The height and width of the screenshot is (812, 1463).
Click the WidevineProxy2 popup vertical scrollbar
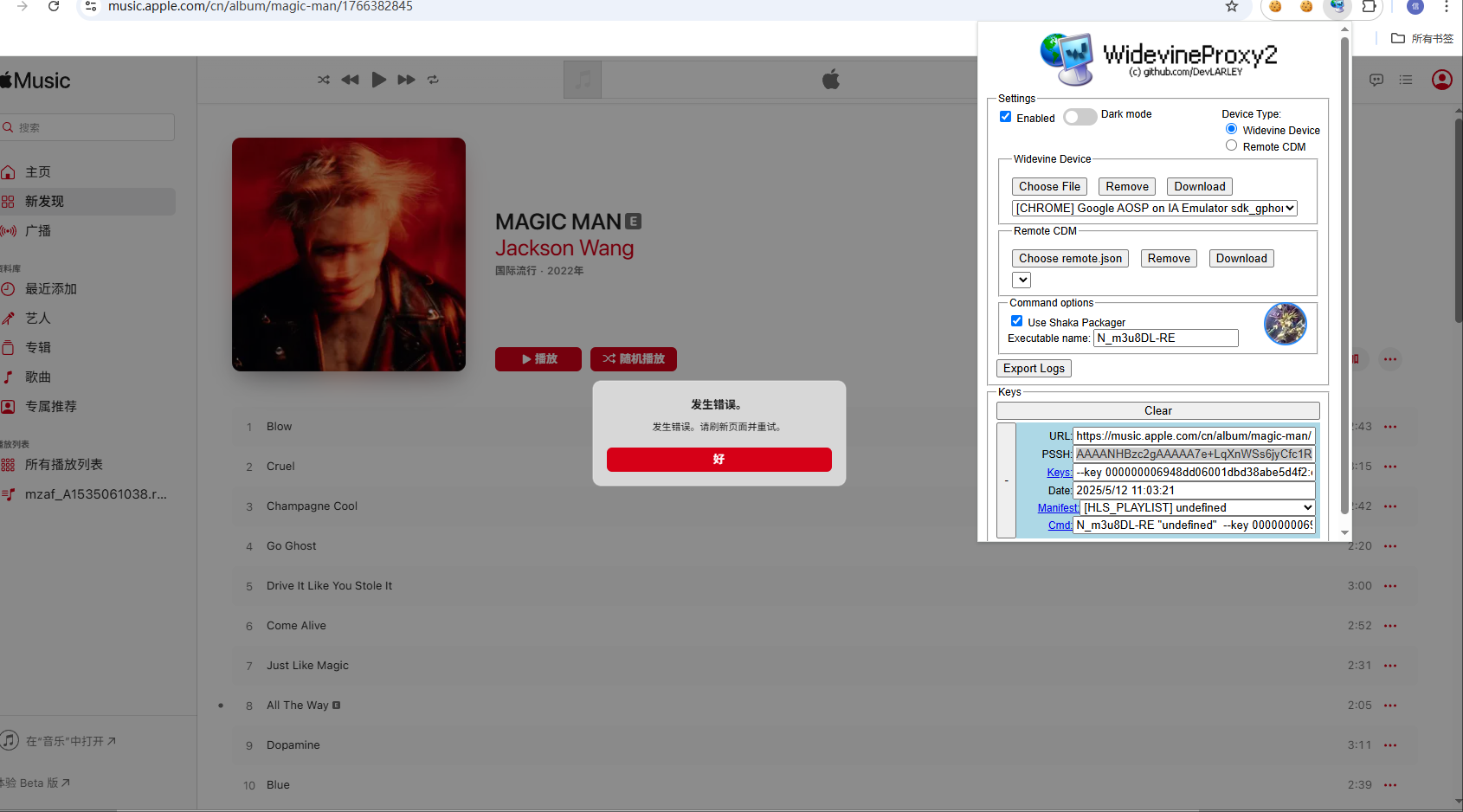(x=1344, y=277)
